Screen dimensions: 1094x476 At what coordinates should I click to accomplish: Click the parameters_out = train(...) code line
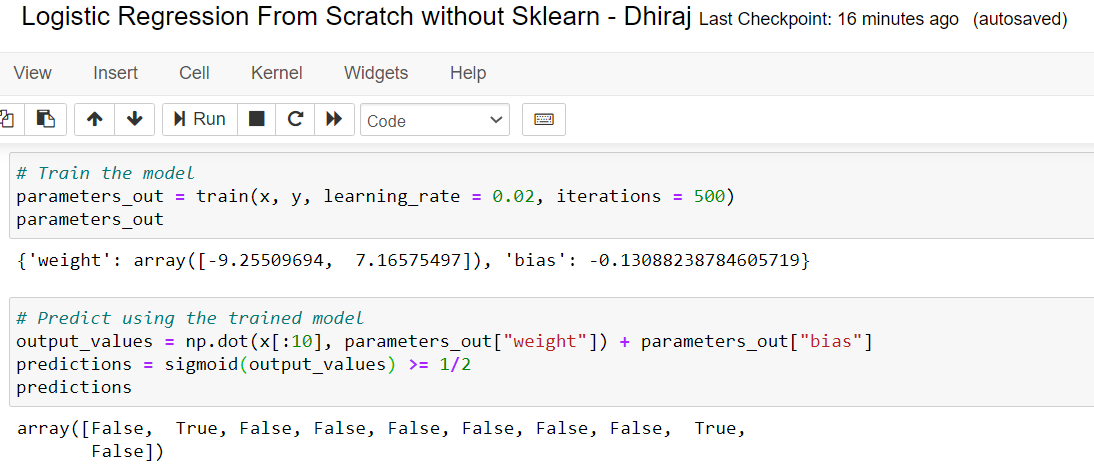pos(375,196)
